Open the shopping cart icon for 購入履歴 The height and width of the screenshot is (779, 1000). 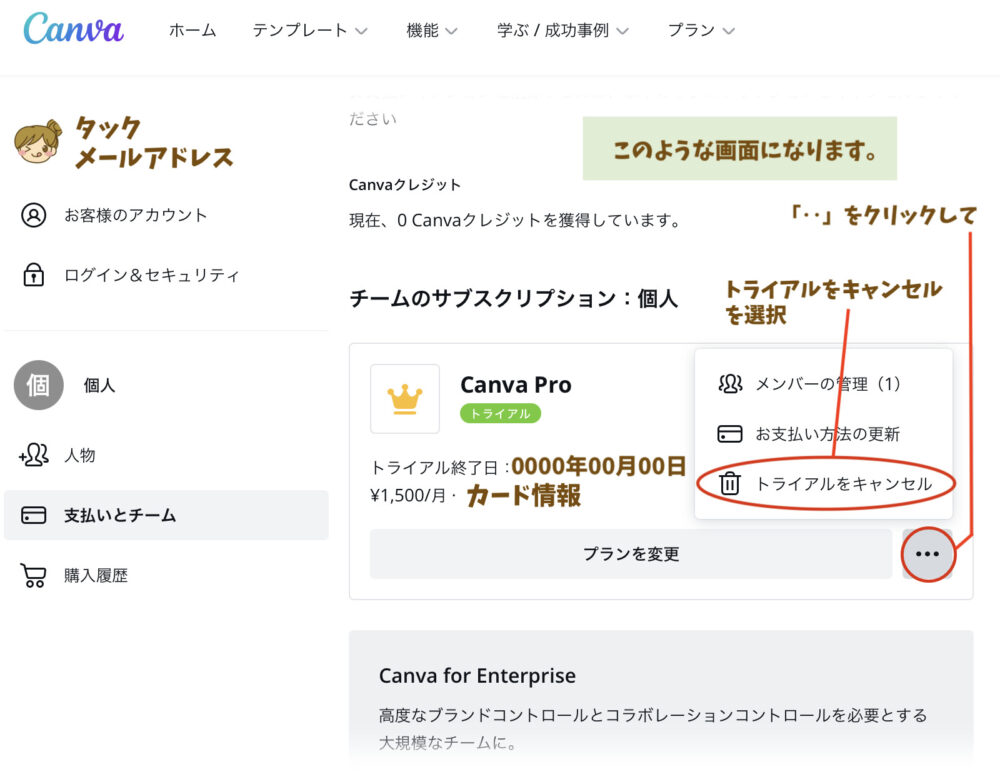pos(35,575)
